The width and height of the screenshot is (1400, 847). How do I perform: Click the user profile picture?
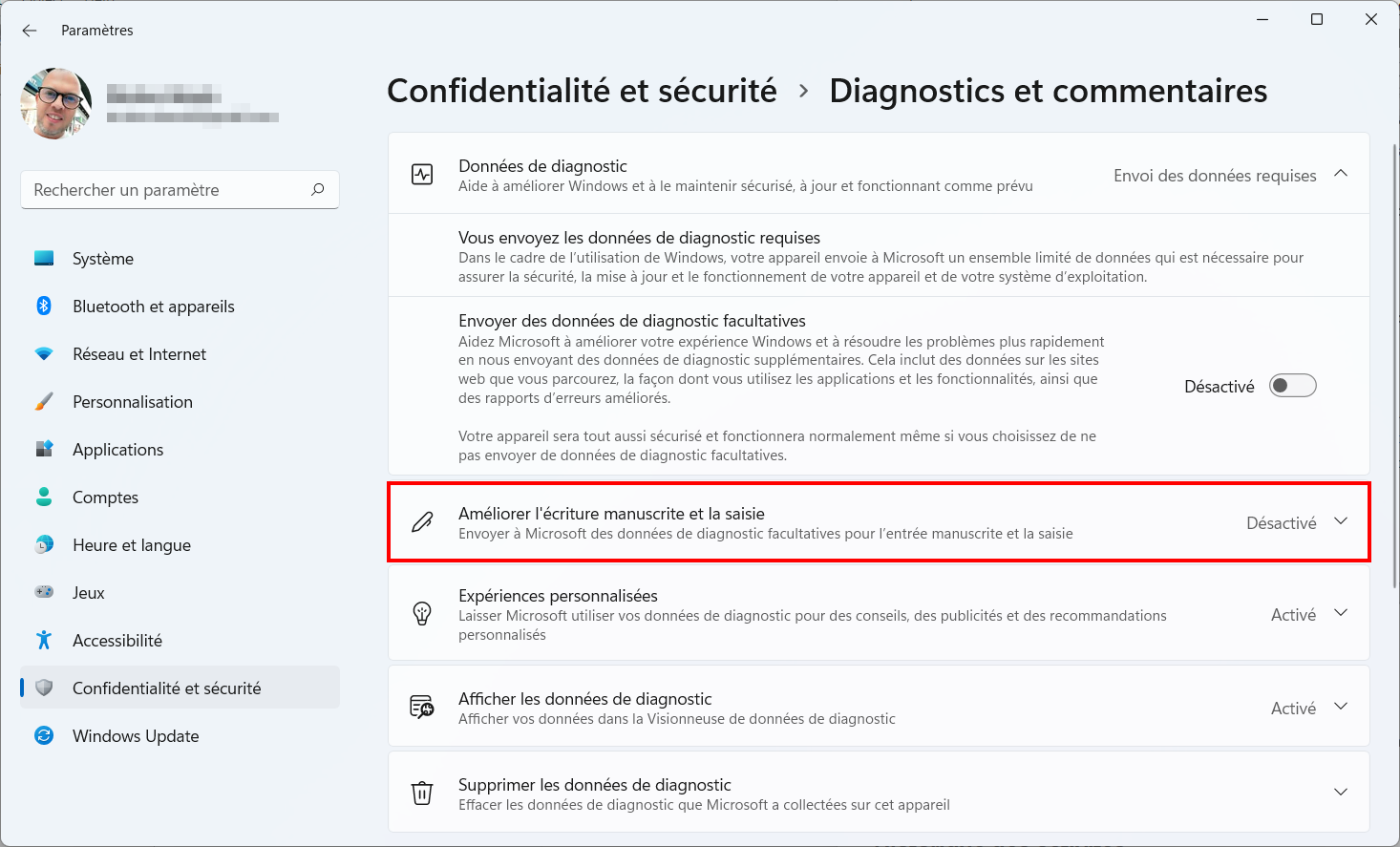coord(56,103)
